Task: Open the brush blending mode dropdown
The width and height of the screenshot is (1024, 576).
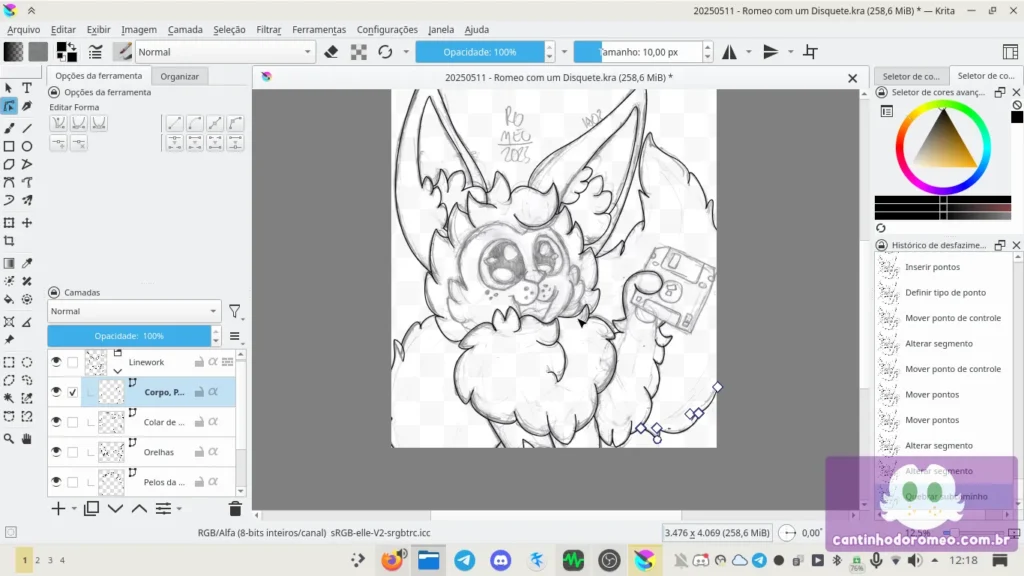Action: [x=224, y=52]
